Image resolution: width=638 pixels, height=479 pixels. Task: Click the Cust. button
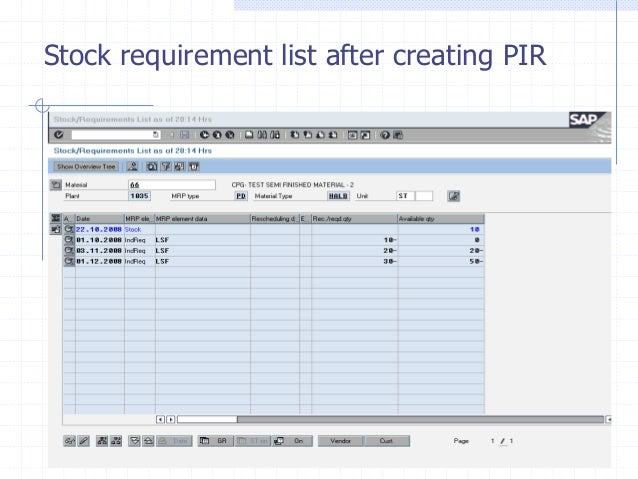tap(387, 441)
